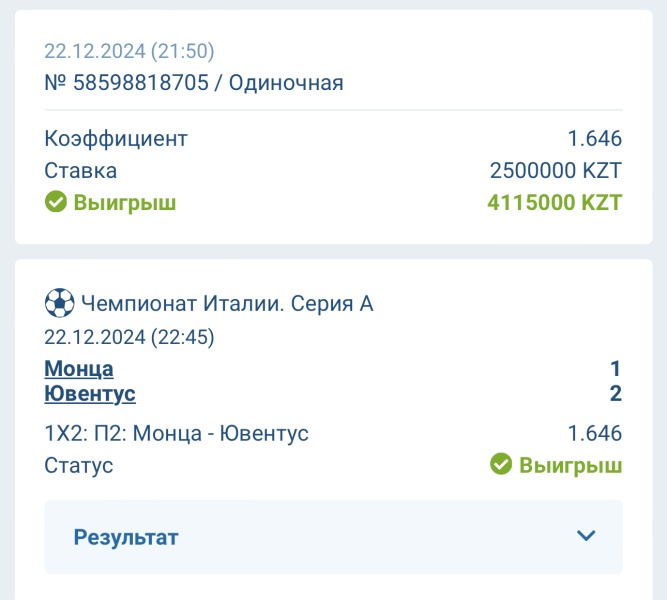Click the coefficient value 1.646 in the summary
Viewport: 667px width, 600px height.
point(595,139)
